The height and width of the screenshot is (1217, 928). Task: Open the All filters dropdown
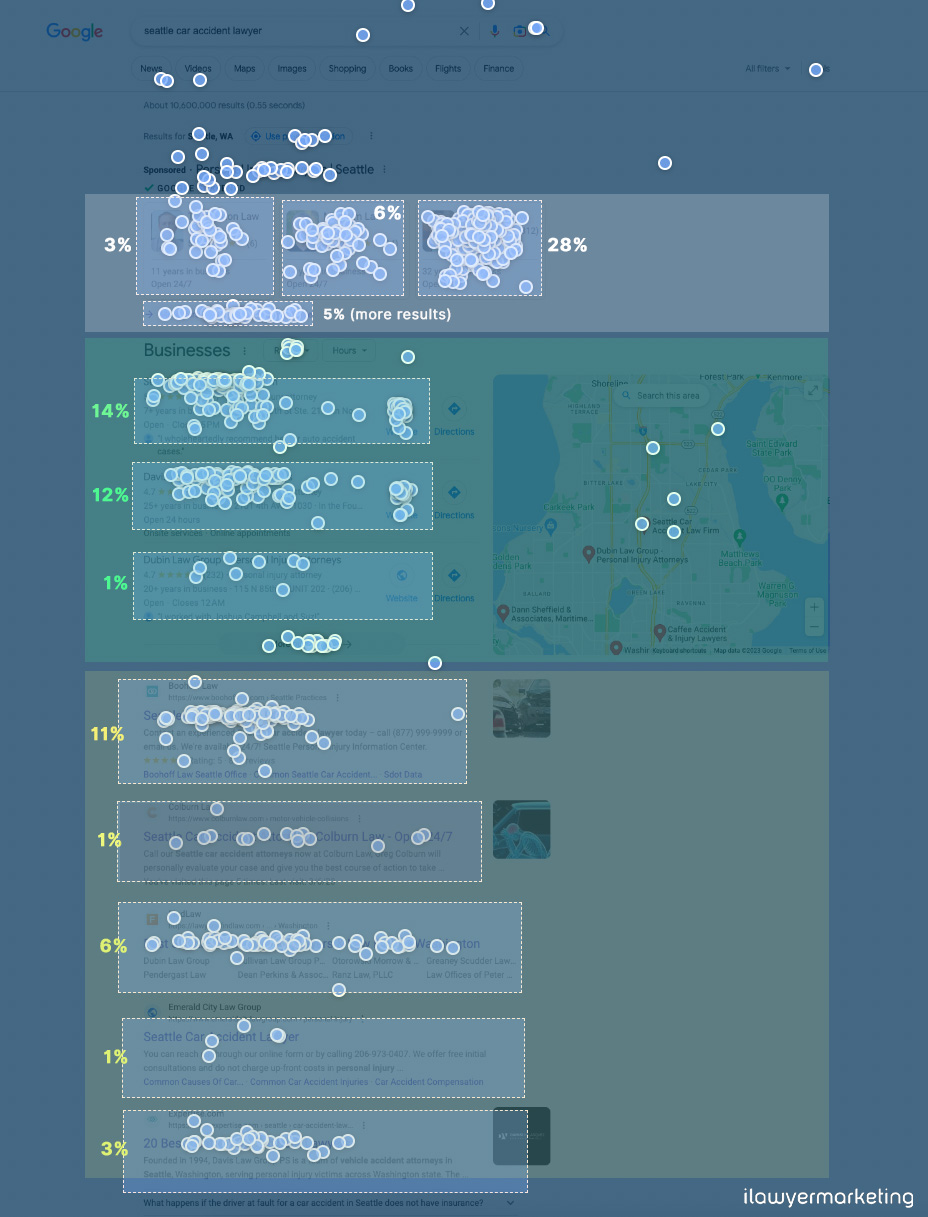coord(767,69)
